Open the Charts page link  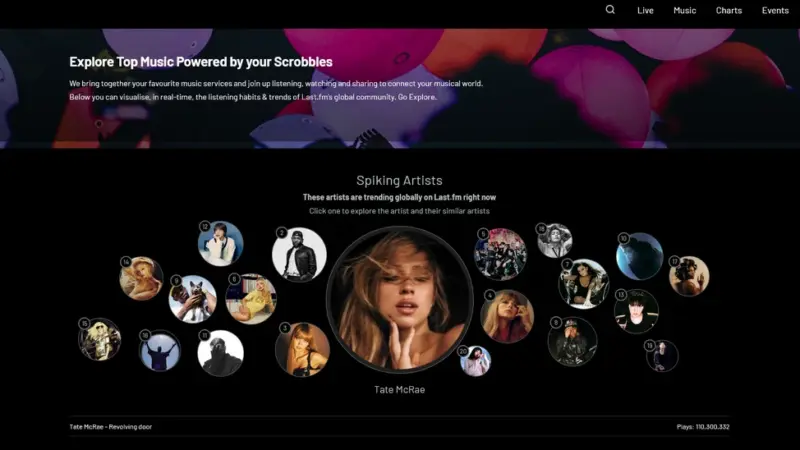coord(729,10)
